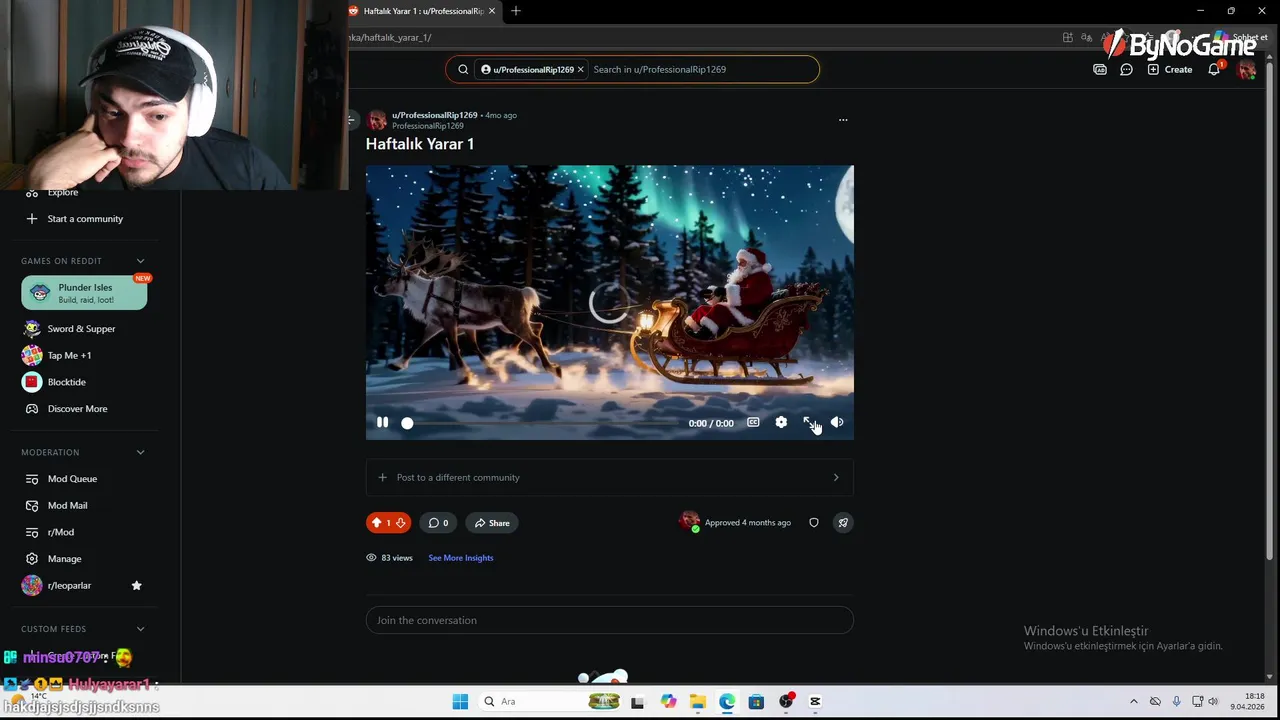
Task: Click the video progress bar
Action: click(x=540, y=423)
